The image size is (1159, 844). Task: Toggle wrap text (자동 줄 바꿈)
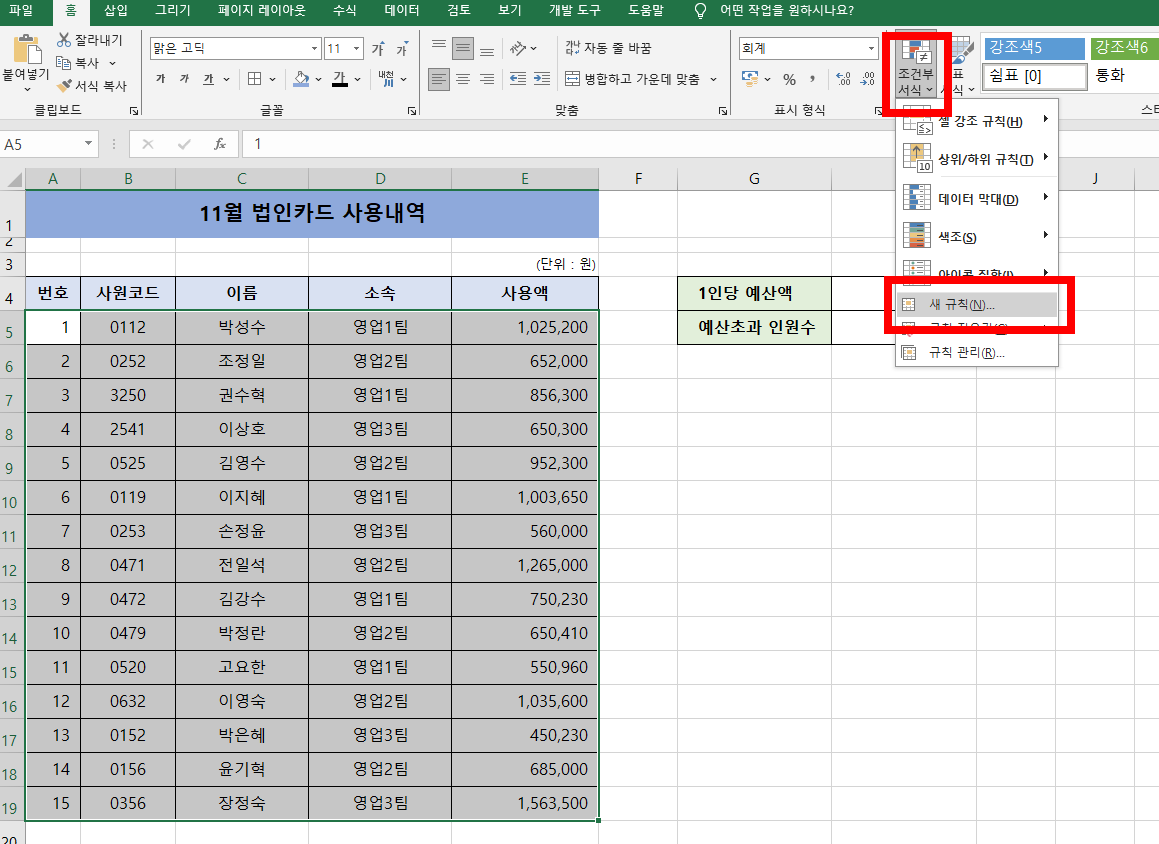pyautogui.click(x=608, y=48)
